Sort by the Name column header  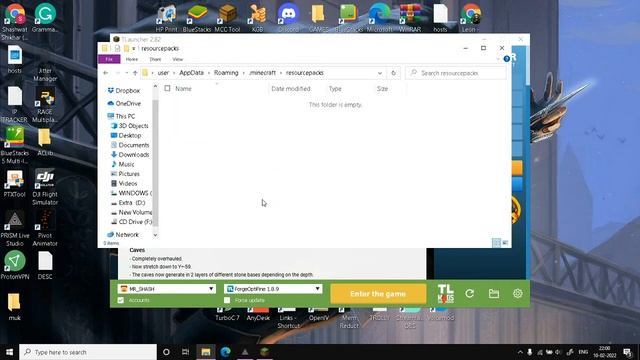coord(183,89)
